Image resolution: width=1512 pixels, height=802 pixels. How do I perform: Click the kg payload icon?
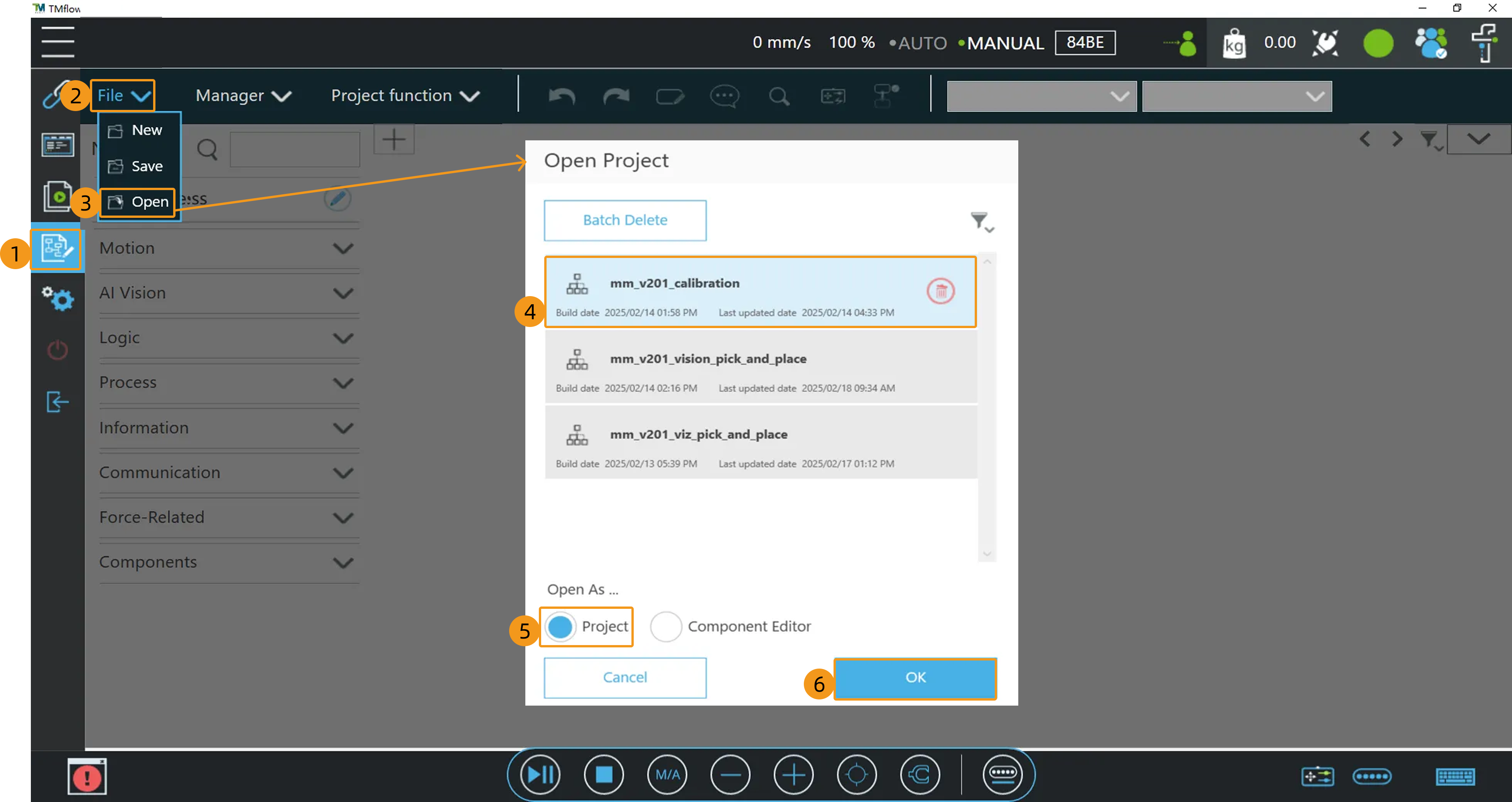[1234, 44]
